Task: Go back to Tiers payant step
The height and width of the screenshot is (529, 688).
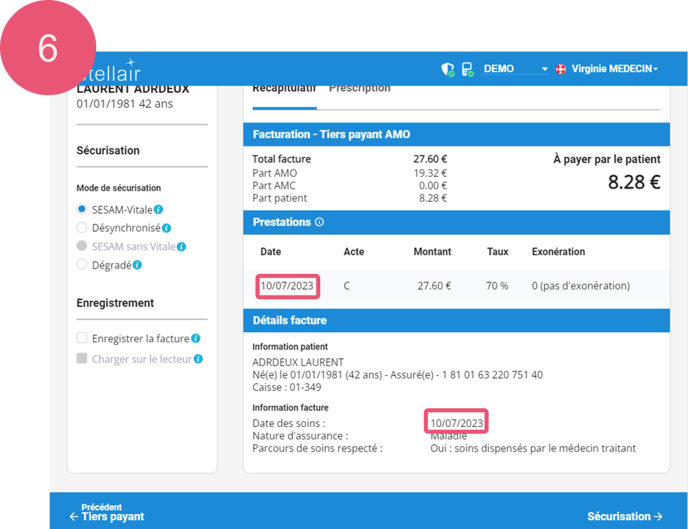Action: coord(106,512)
